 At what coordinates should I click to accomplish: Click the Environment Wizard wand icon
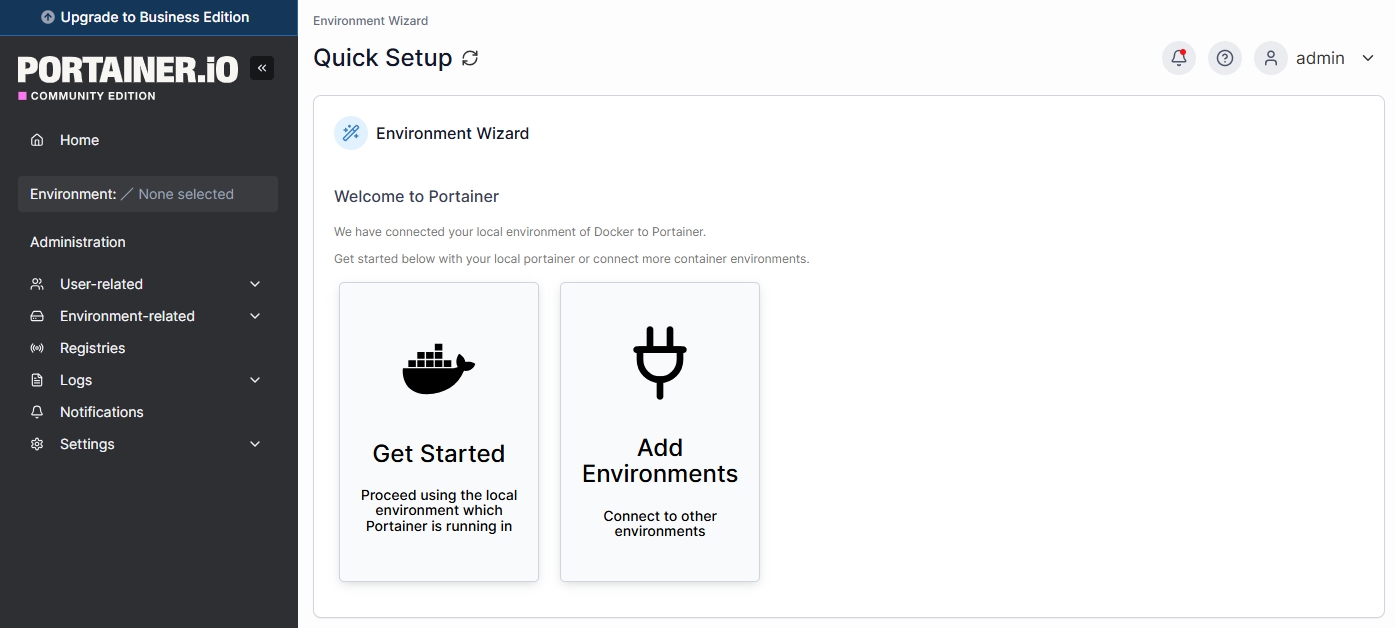pos(351,133)
